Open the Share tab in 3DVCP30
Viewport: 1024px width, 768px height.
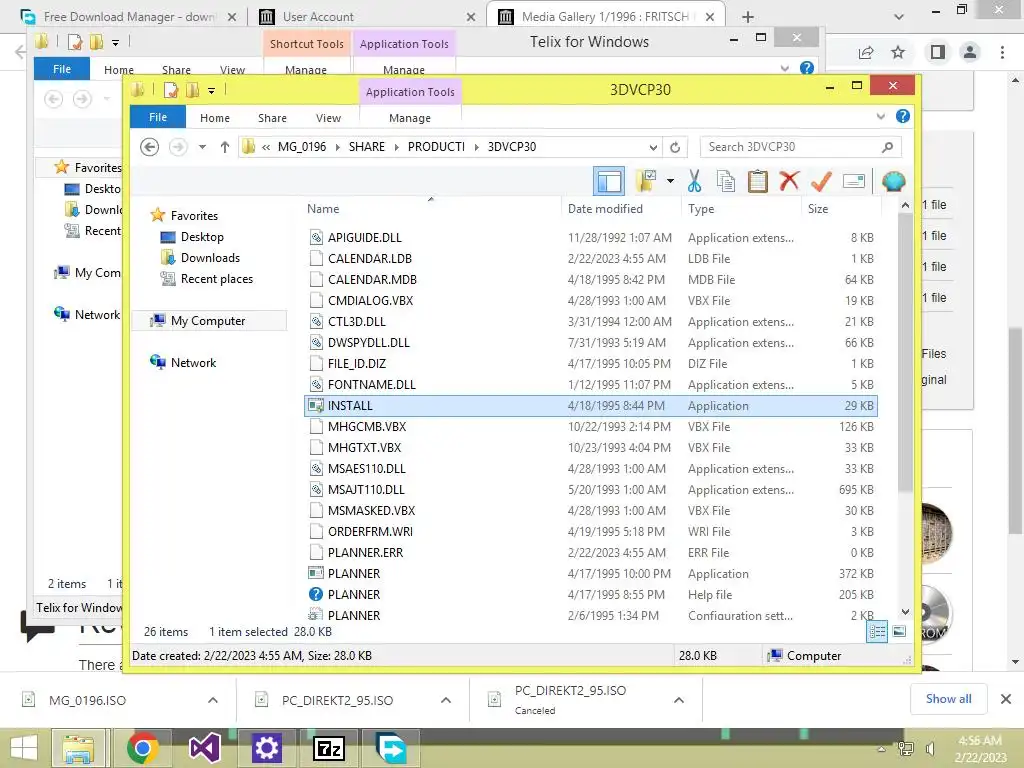[x=272, y=118]
